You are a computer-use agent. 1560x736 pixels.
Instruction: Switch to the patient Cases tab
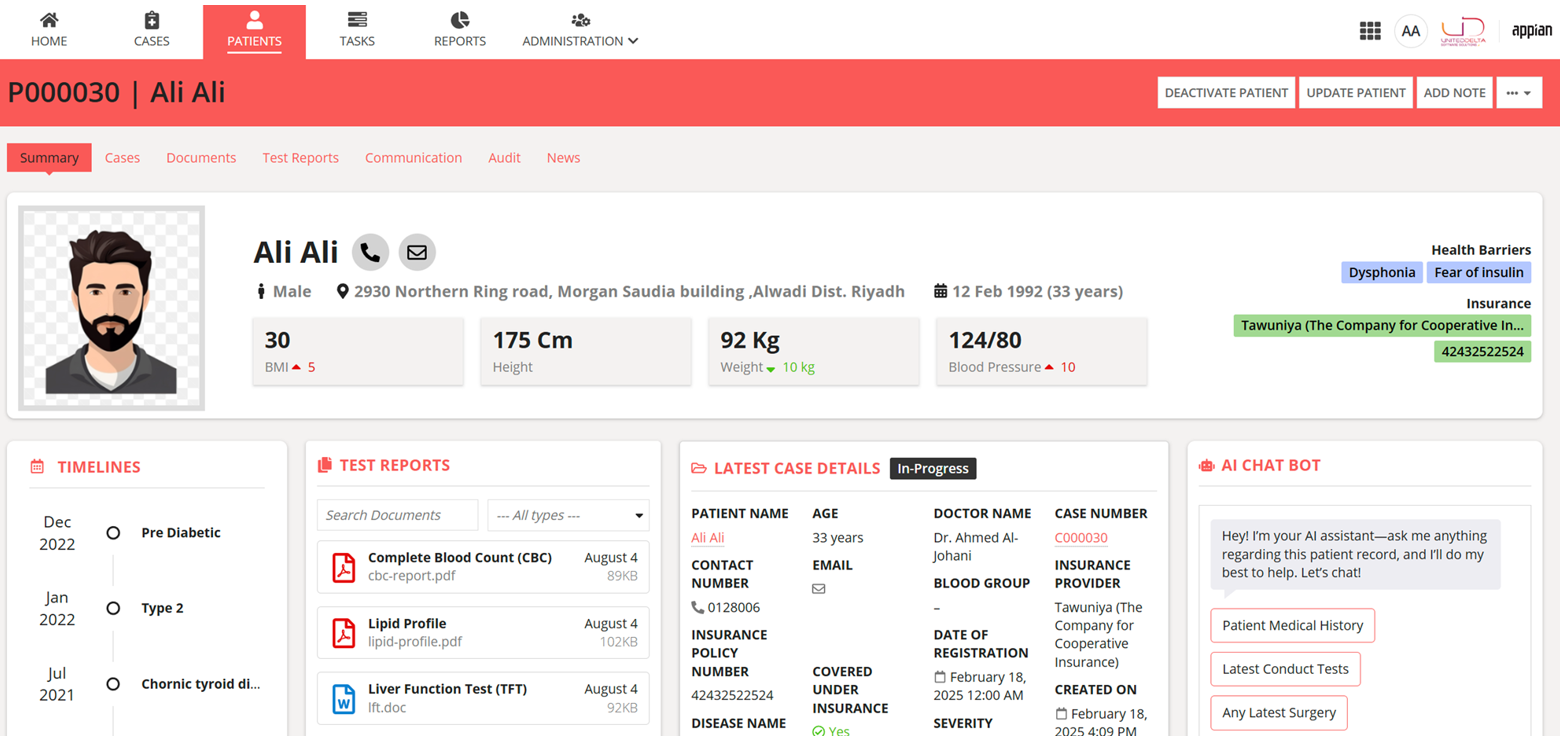pyautogui.click(x=122, y=158)
